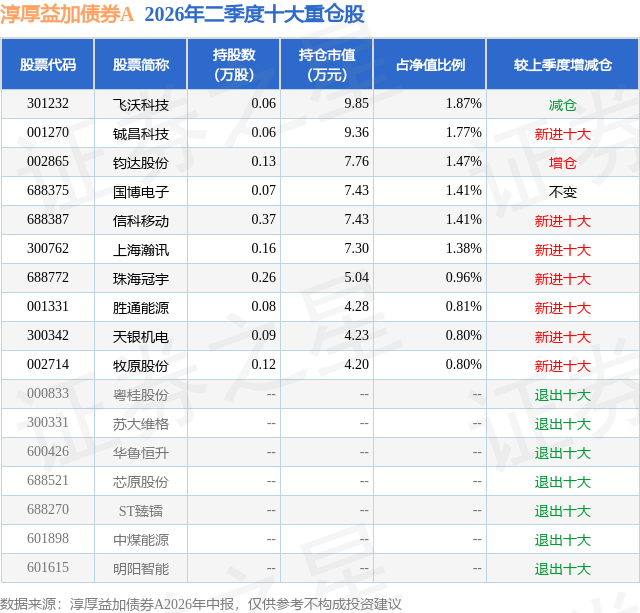Open the 牧原股份 stock name

click(x=141, y=366)
